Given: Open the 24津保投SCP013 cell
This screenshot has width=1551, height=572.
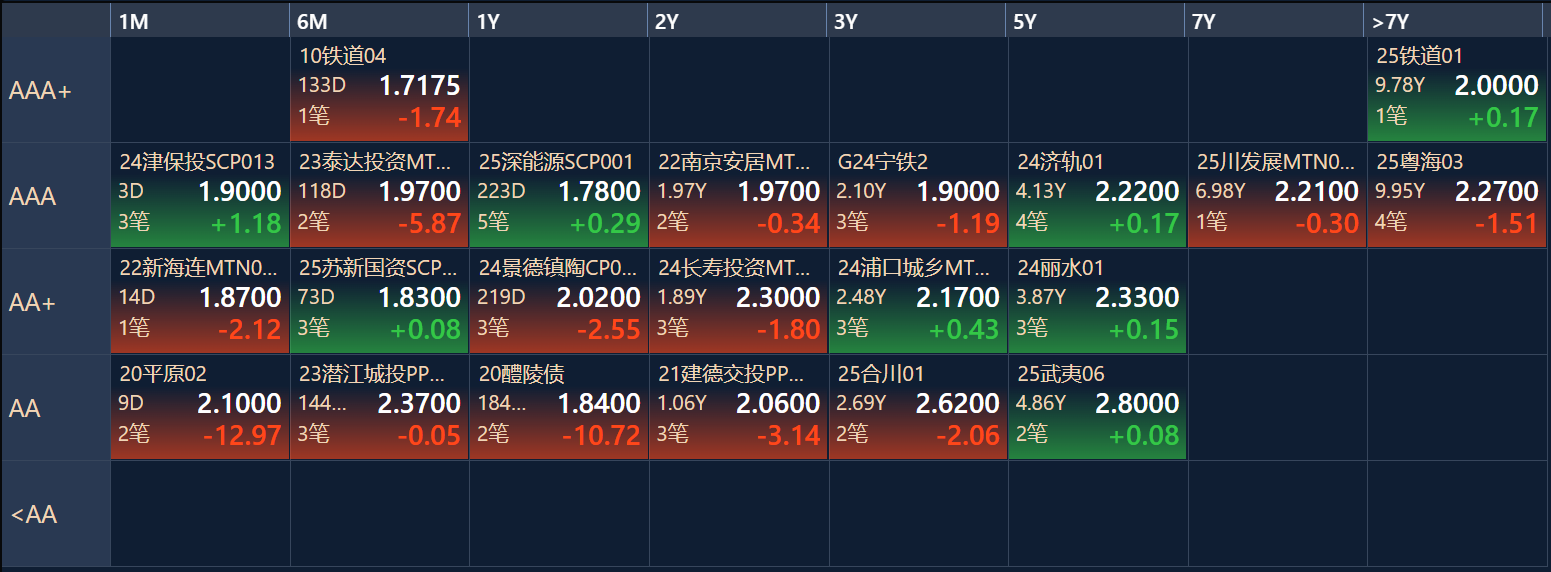Looking at the screenshot, I should click(200, 196).
